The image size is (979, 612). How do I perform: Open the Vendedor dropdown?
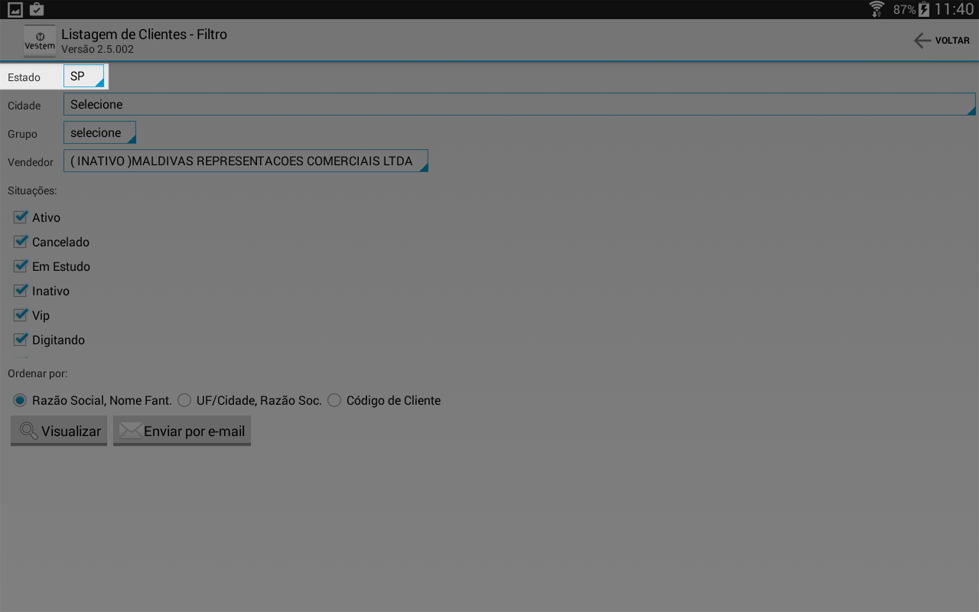point(245,161)
